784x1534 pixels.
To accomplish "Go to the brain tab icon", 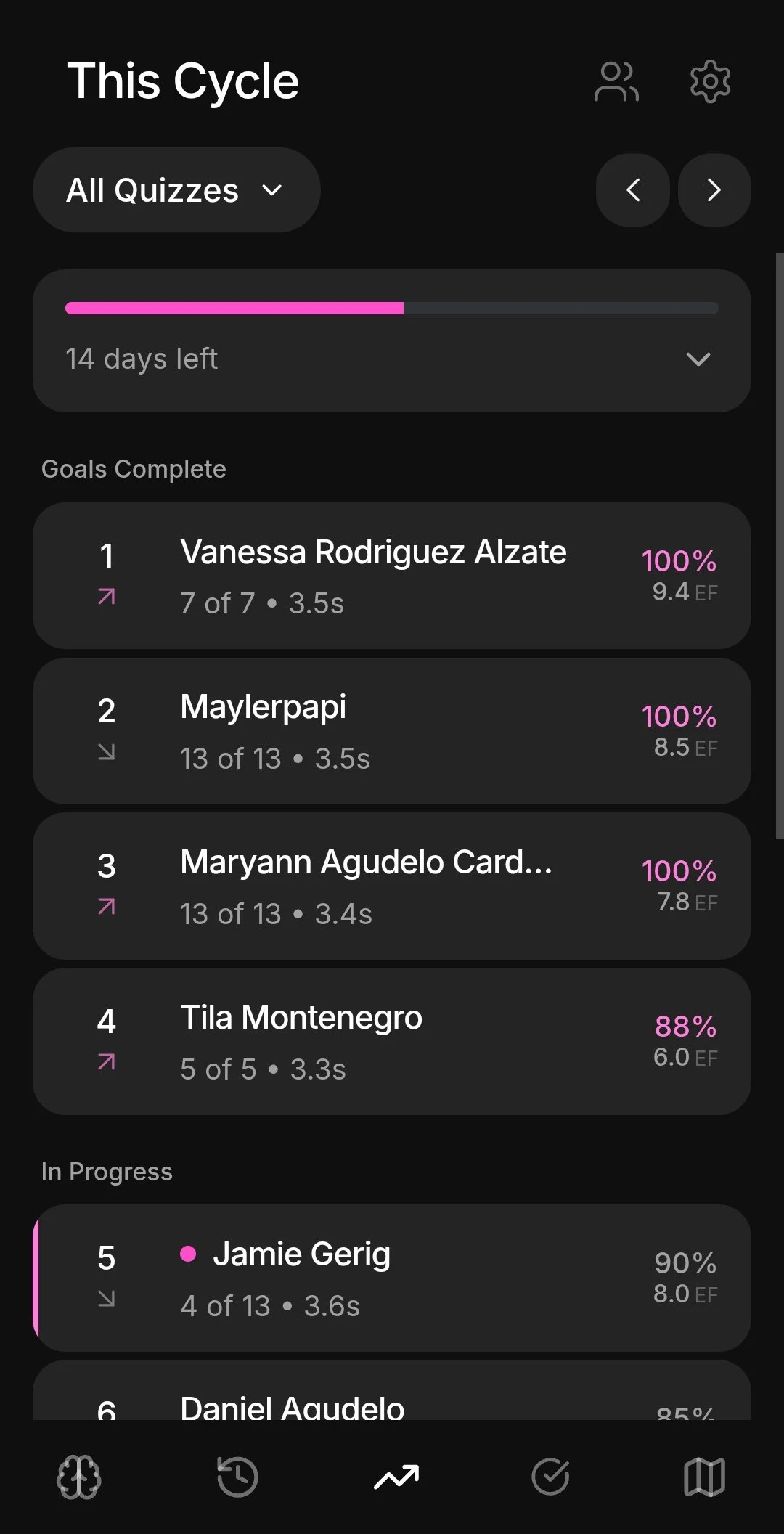I will pyautogui.click(x=78, y=1477).
